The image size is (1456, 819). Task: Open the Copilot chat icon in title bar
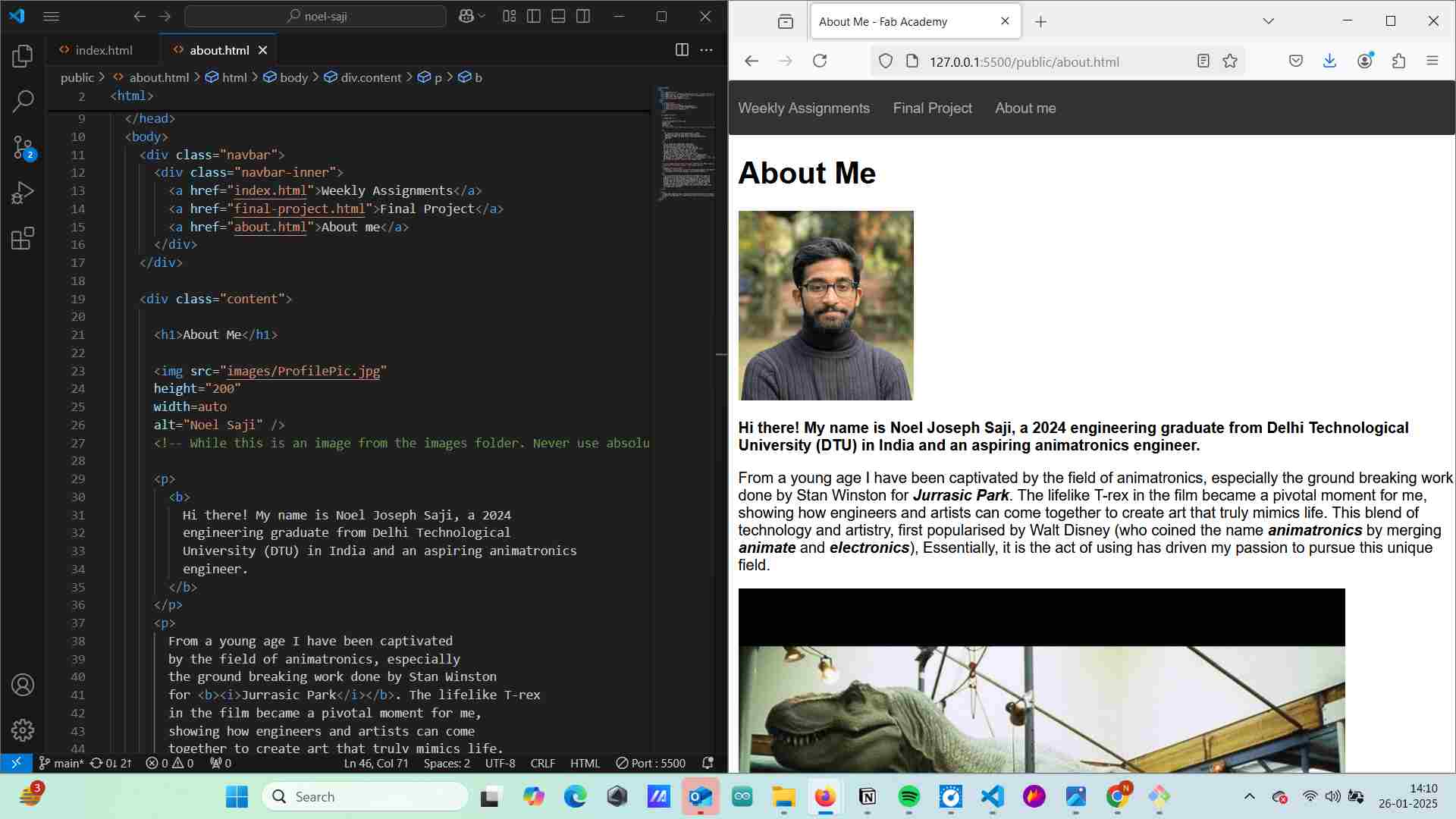click(x=466, y=16)
